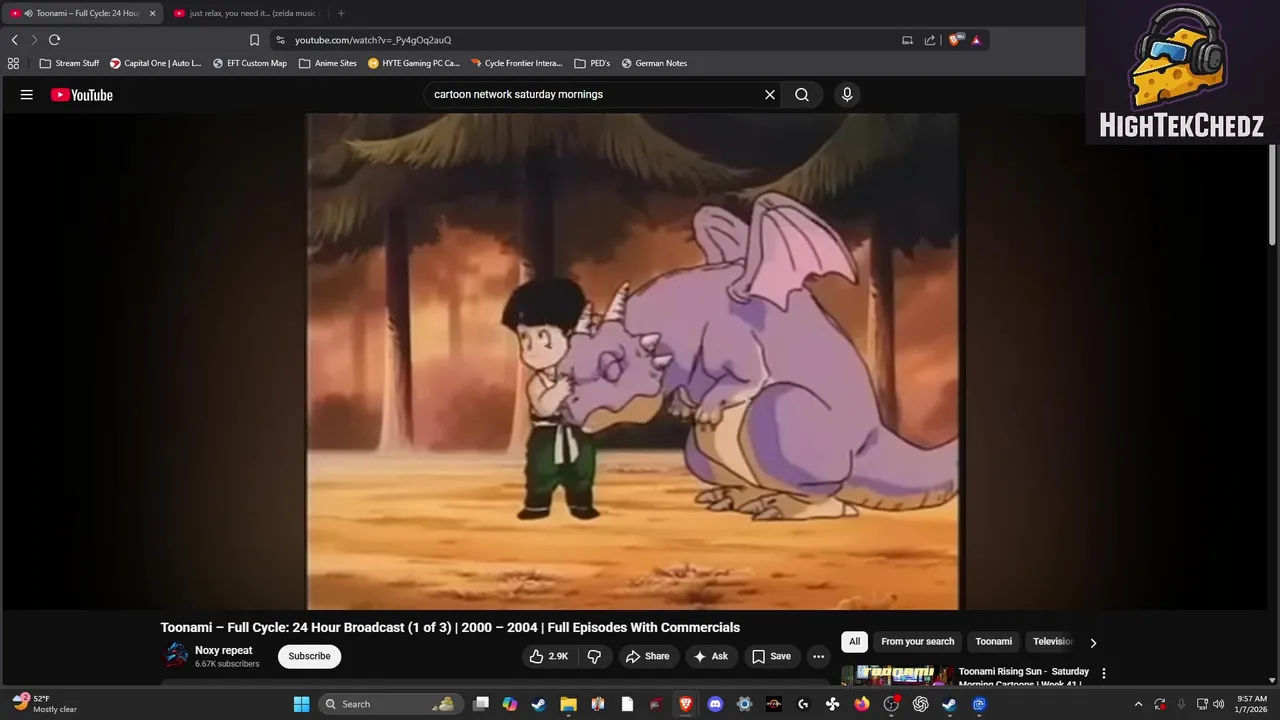Go back in browser history
This screenshot has height=720, width=1280.
point(15,40)
